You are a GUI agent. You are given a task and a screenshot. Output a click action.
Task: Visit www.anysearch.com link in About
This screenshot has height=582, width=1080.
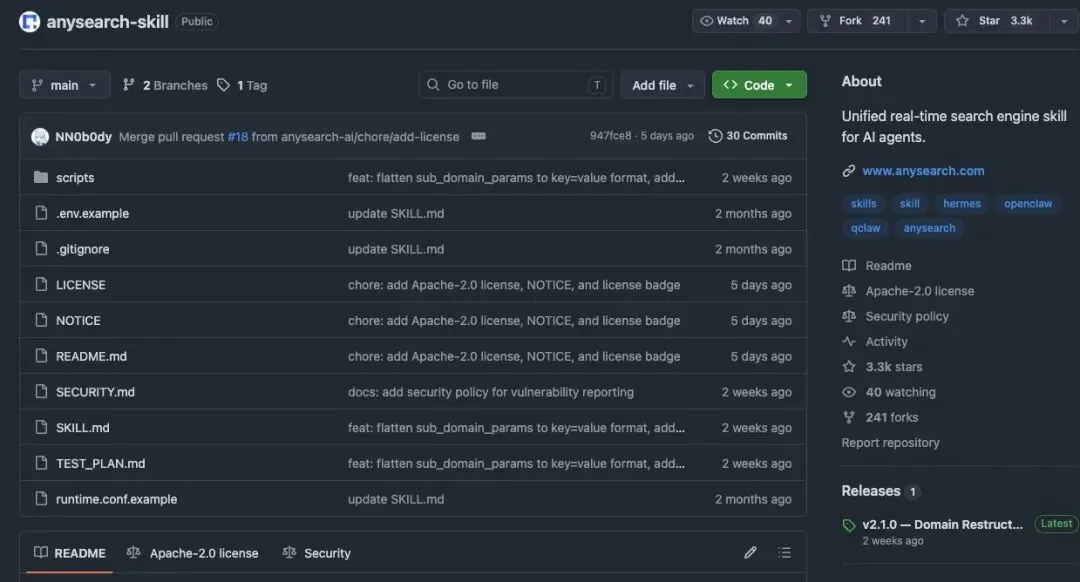click(x=923, y=171)
